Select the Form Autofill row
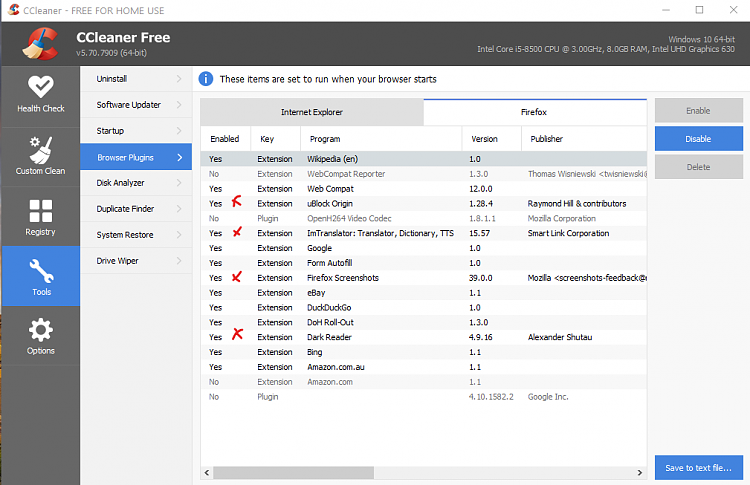 [x=424, y=263]
